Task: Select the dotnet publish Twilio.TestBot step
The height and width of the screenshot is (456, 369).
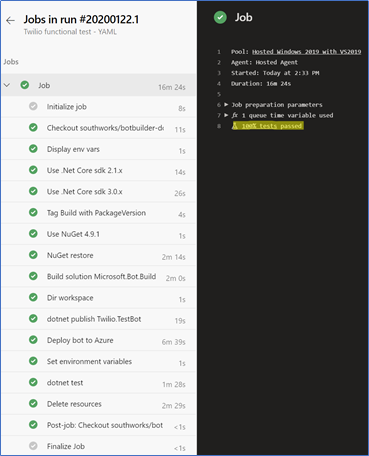Action: coord(99,319)
